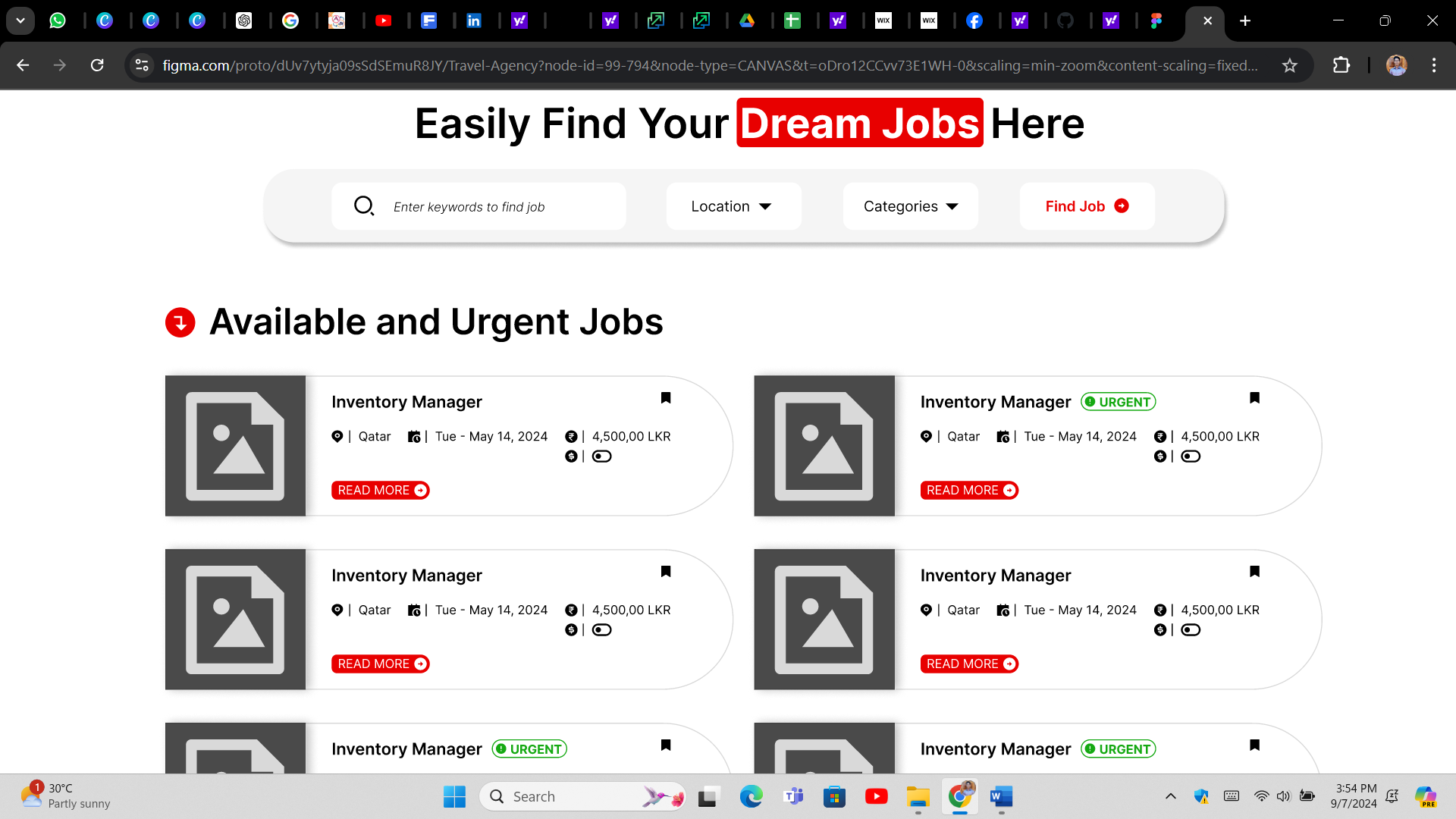The image size is (1456, 819).
Task: Click READ MORE on the first job card
Action: coord(380,491)
